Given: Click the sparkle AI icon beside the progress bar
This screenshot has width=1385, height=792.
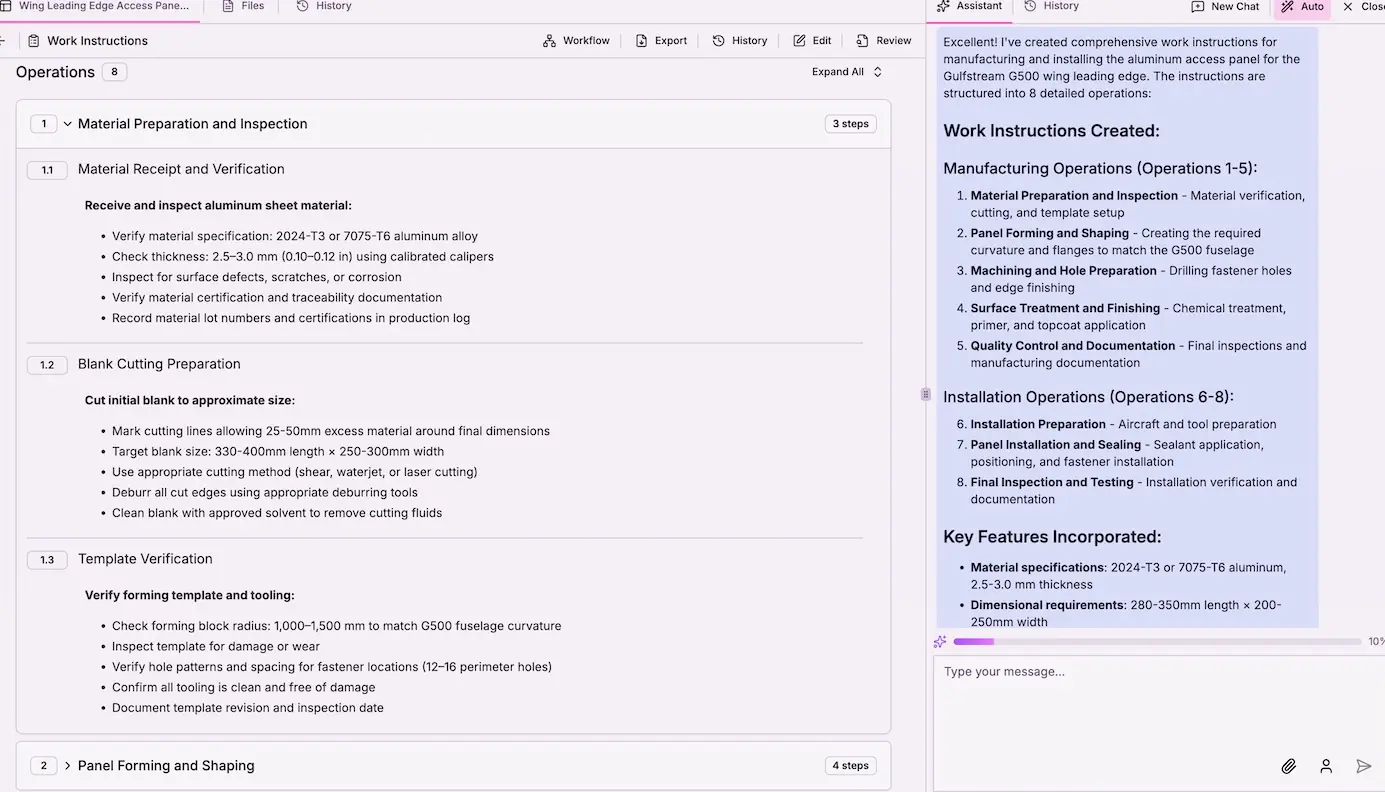Looking at the screenshot, I should coord(940,641).
